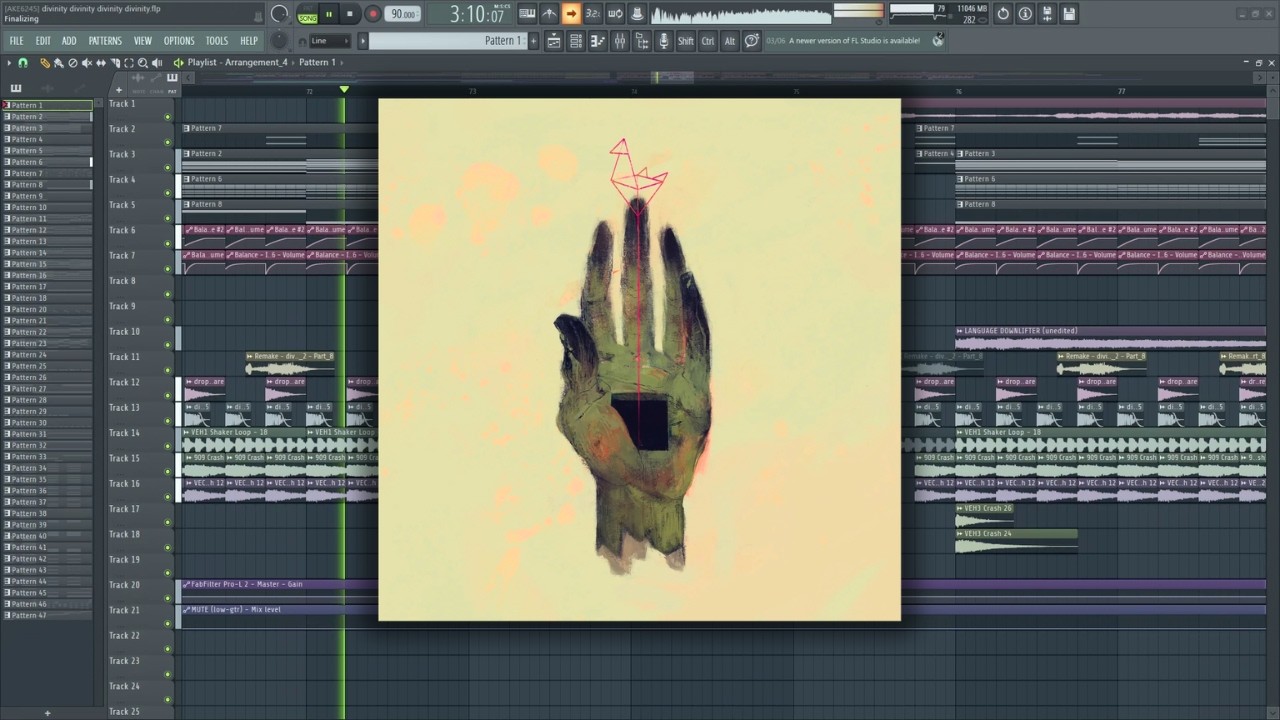Open the VIEW menu

pos(143,41)
